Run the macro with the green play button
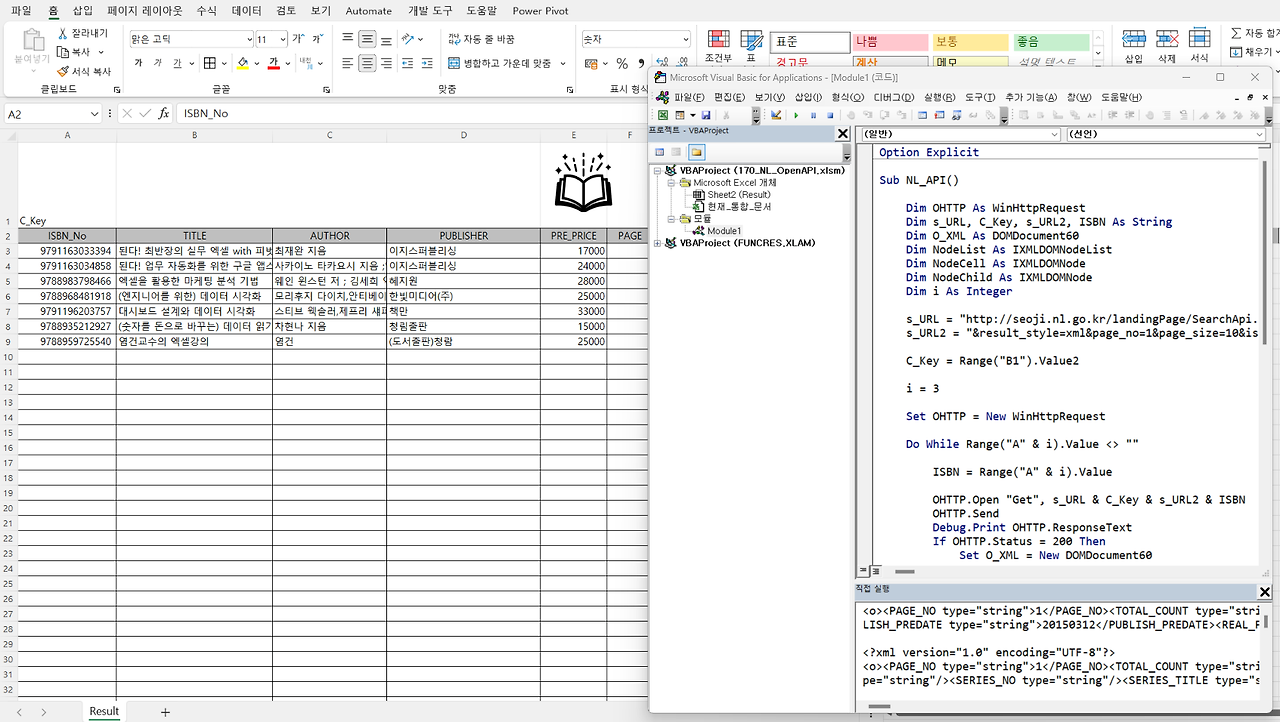 [x=797, y=116]
